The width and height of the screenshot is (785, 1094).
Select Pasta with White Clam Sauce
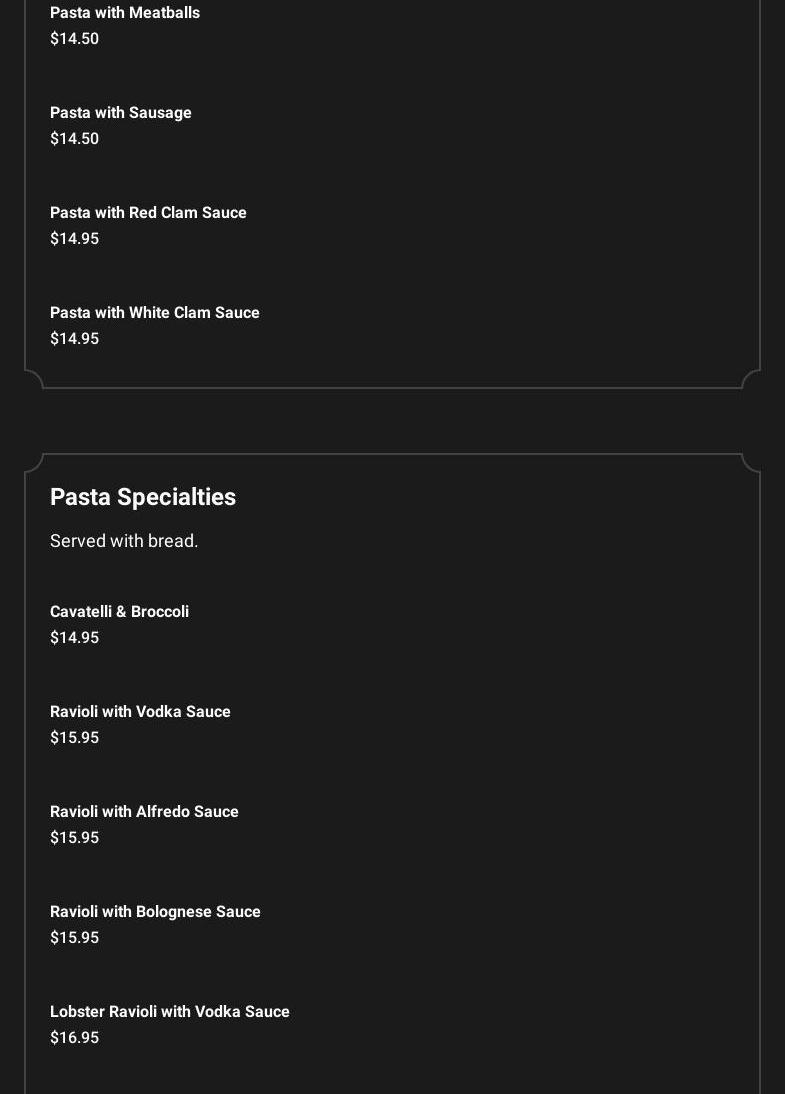155,313
